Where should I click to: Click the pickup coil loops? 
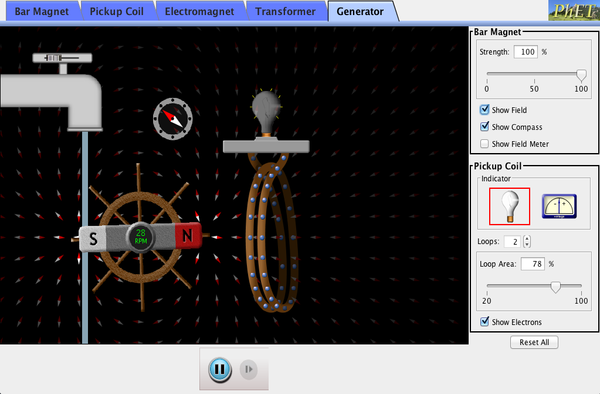click(x=271, y=233)
